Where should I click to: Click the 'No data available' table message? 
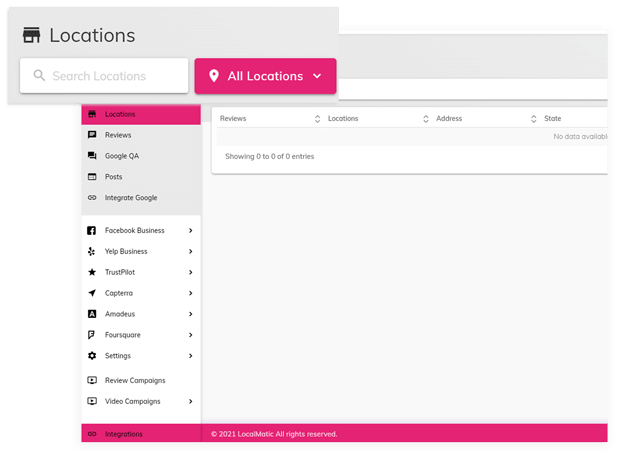coord(580,136)
